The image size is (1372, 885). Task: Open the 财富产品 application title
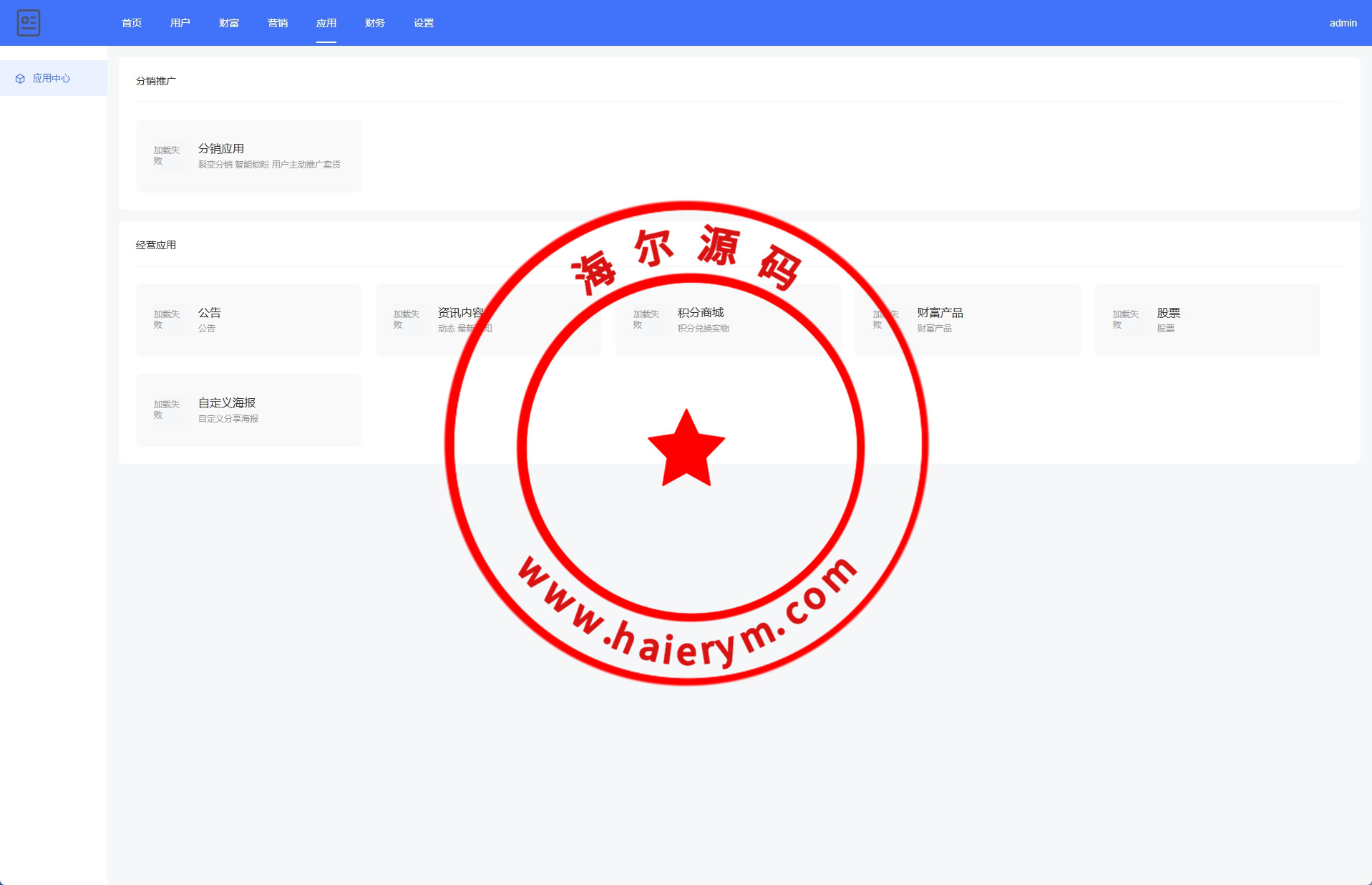tap(940, 313)
